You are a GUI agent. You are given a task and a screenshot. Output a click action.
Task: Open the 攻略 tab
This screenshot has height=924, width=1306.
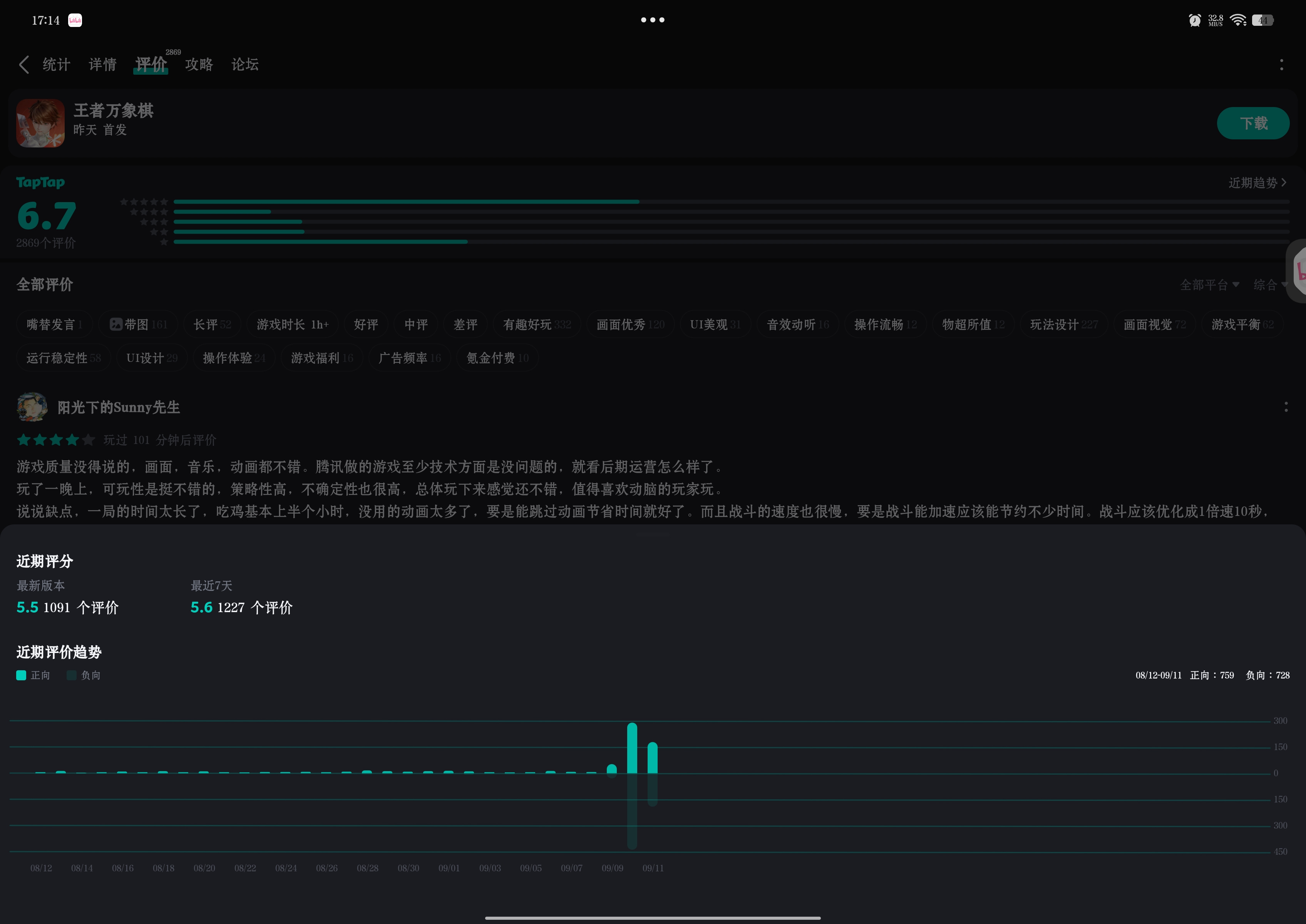coord(199,64)
